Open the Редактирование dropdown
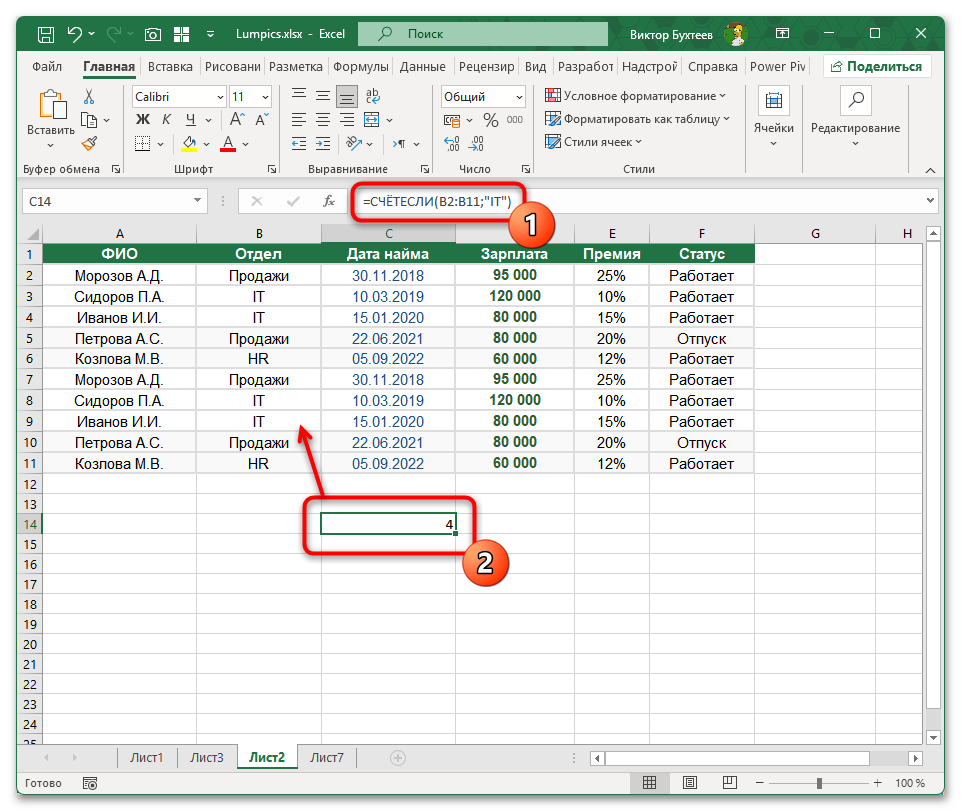The image size is (961, 811). 856,118
